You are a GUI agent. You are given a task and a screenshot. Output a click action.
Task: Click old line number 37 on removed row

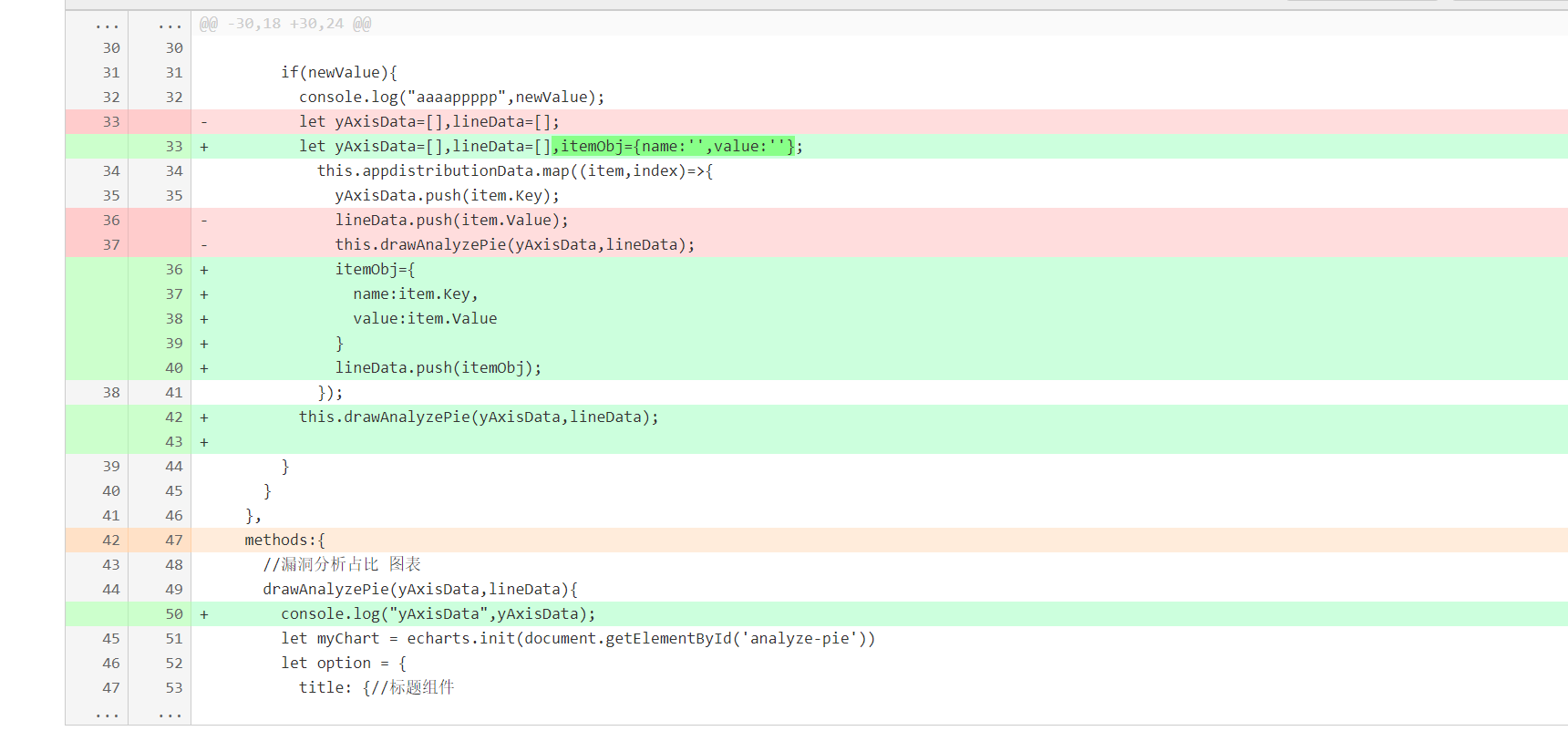[x=111, y=244]
